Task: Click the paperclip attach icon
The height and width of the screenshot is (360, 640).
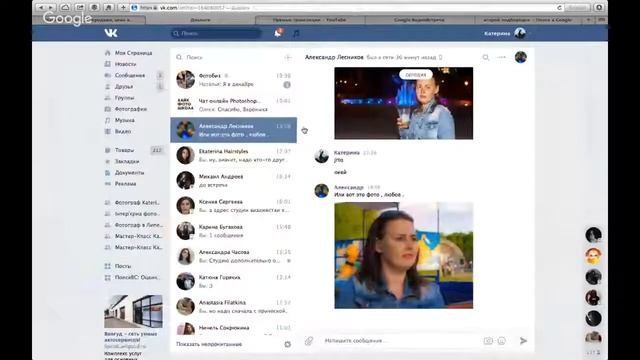Action: tap(309, 341)
